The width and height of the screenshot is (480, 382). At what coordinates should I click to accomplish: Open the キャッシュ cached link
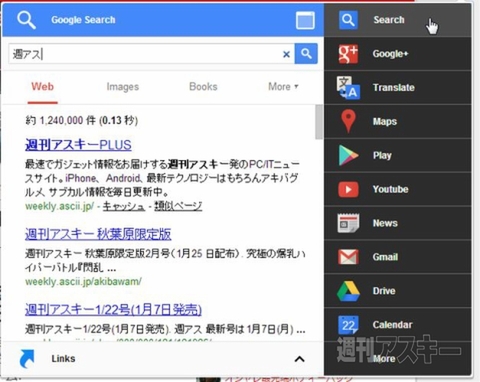coord(124,206)
